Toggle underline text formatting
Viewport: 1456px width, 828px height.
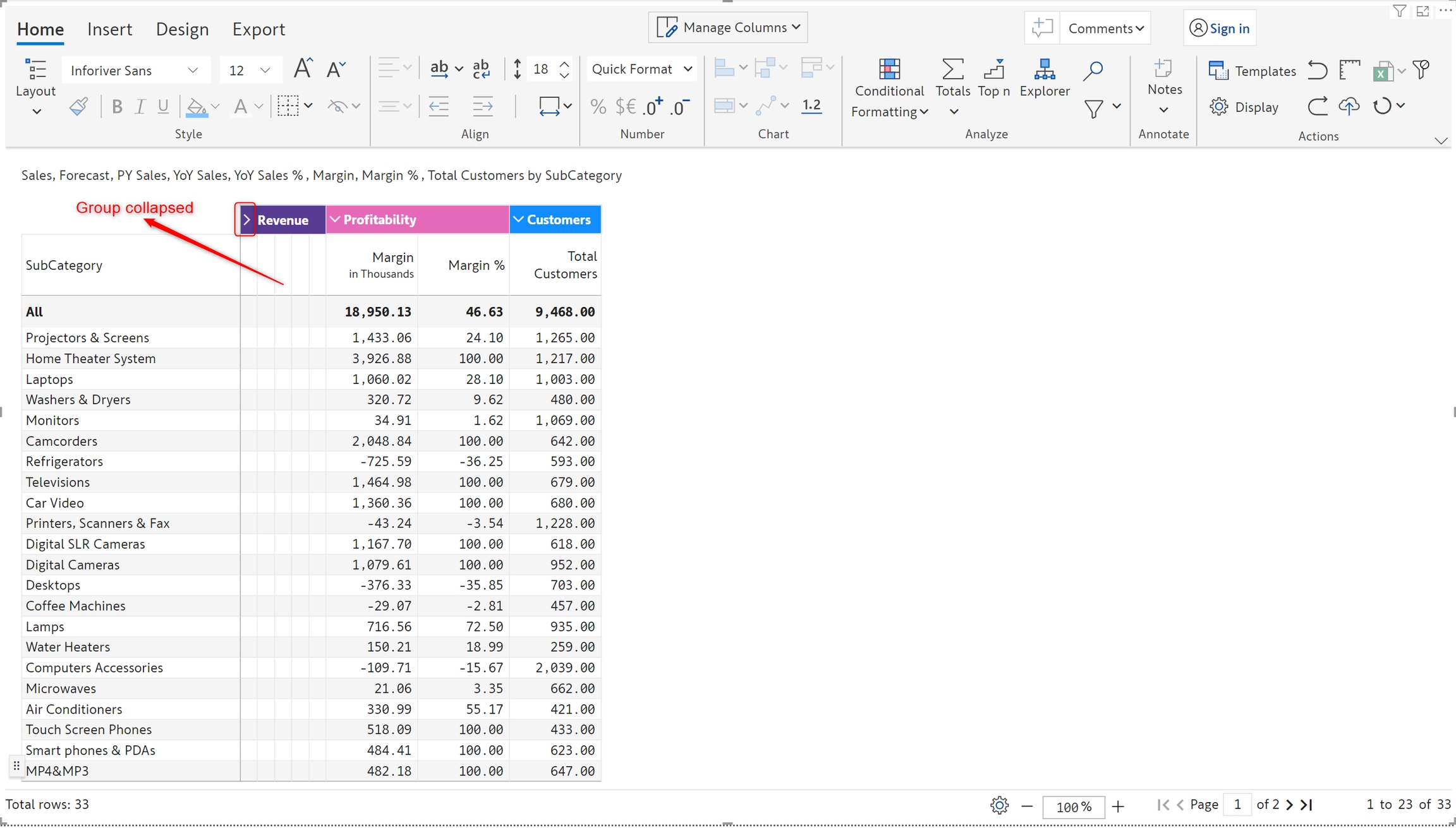click(163, 106)
